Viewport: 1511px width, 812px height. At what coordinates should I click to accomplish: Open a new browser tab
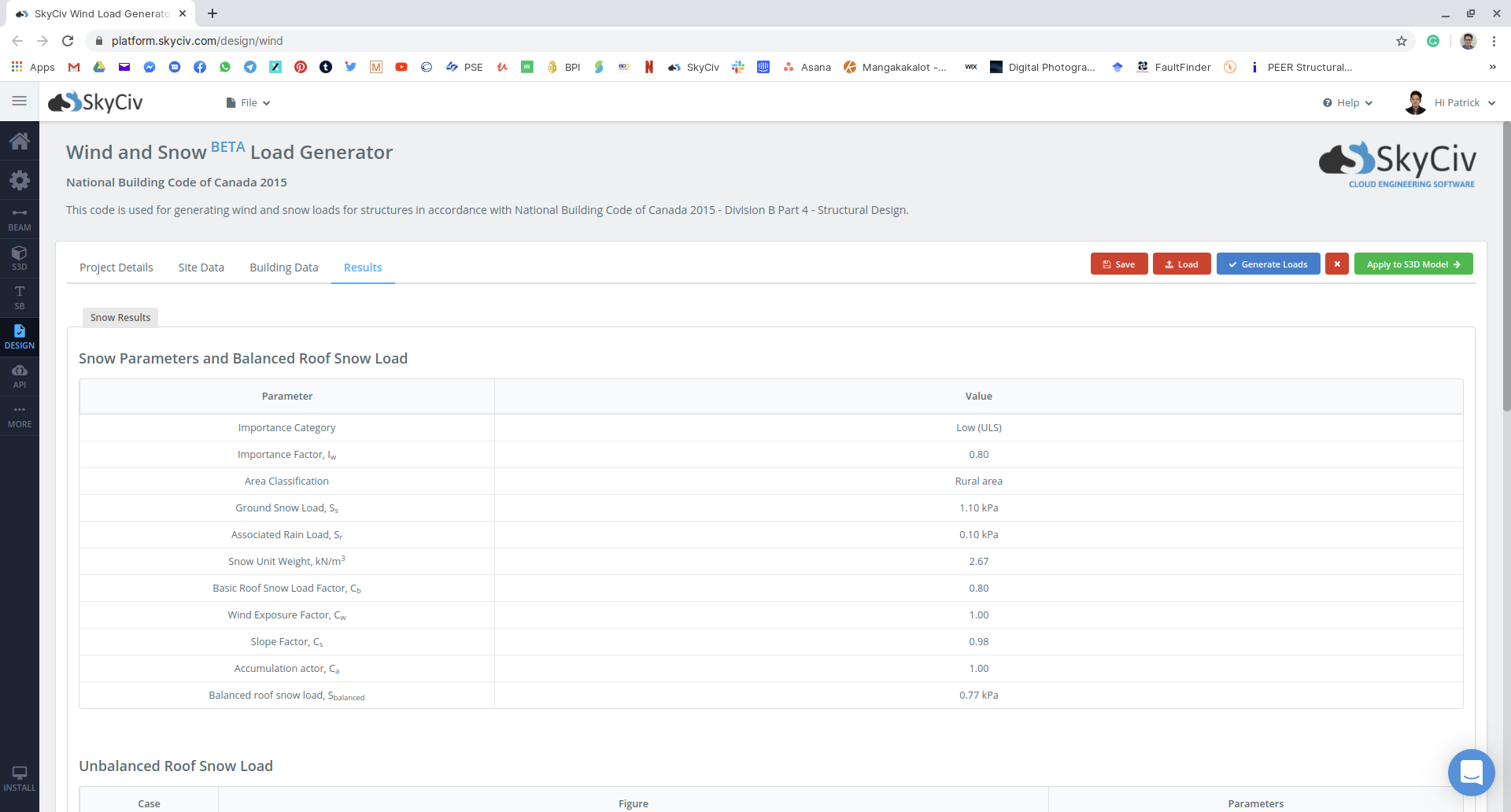click(x=212, y=13)
